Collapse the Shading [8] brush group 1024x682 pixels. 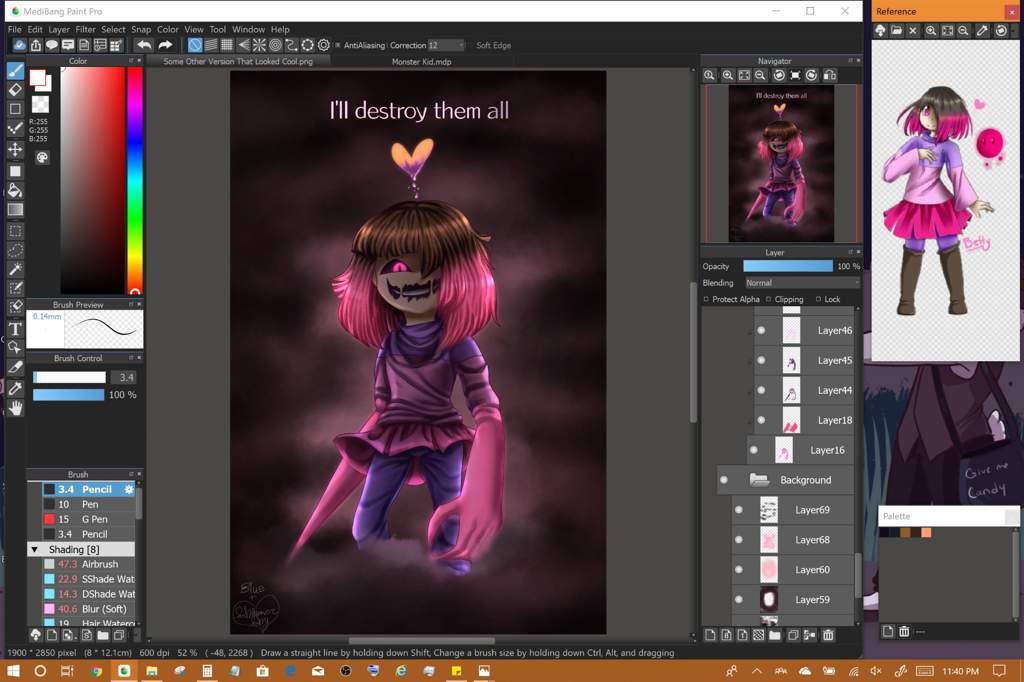[x=35, y=549]
